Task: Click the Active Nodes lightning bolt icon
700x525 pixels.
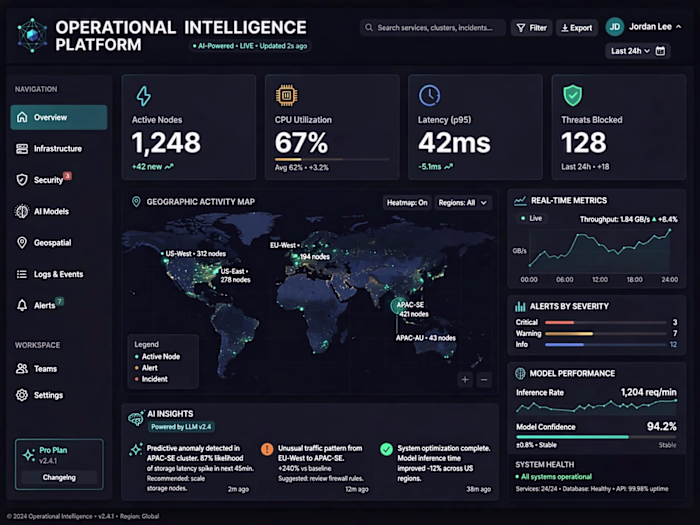Action: tap(144, 96)
